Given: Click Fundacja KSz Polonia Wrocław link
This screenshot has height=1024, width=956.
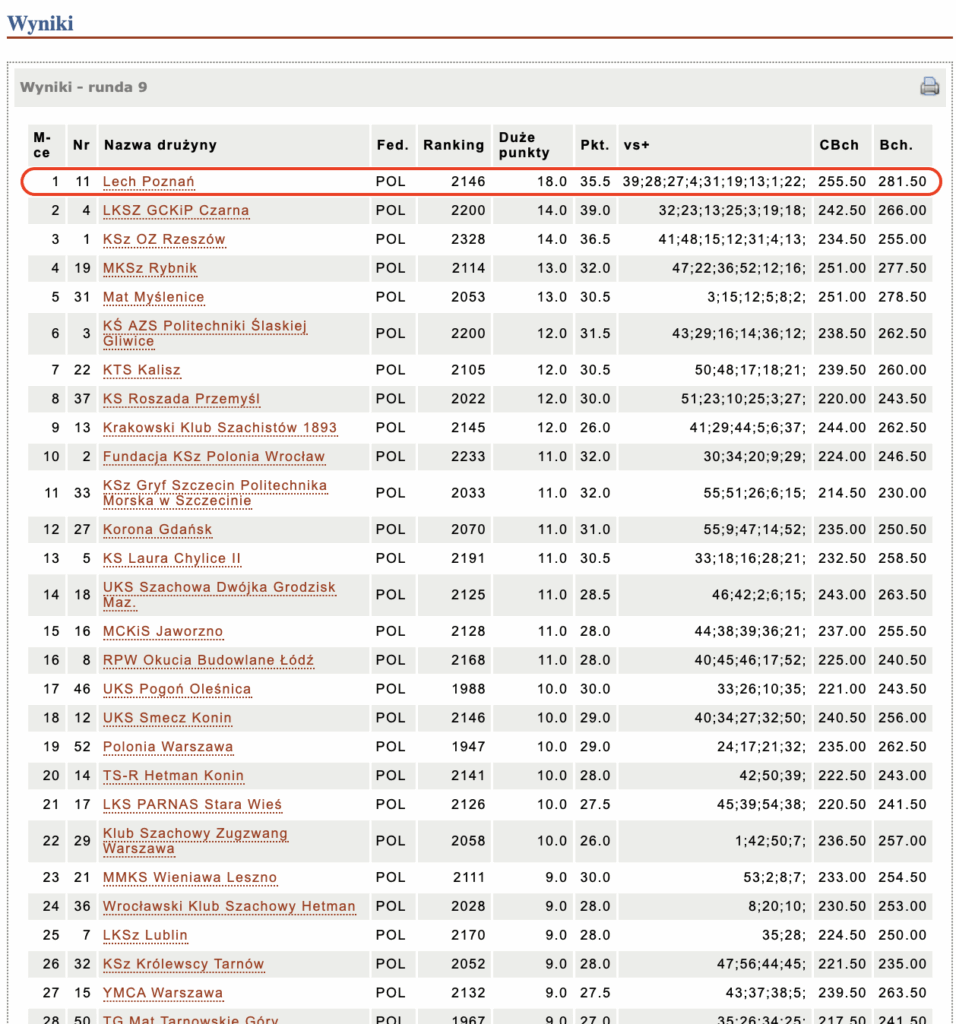Looking at the screenshot, I should coord(214,457).
